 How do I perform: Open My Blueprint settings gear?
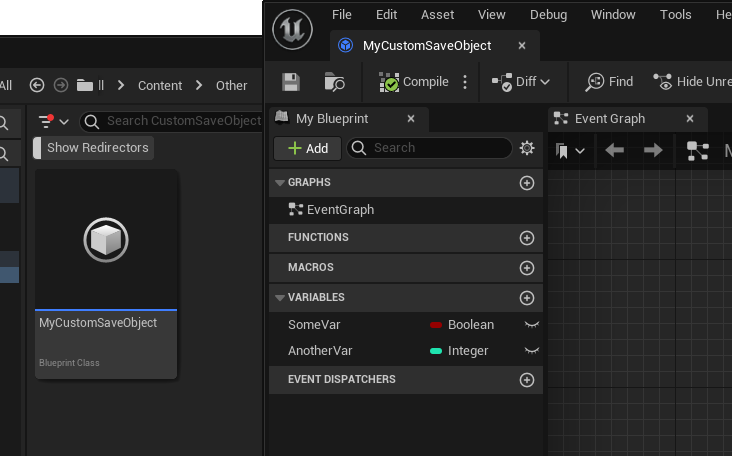click(x=527, y=148)
